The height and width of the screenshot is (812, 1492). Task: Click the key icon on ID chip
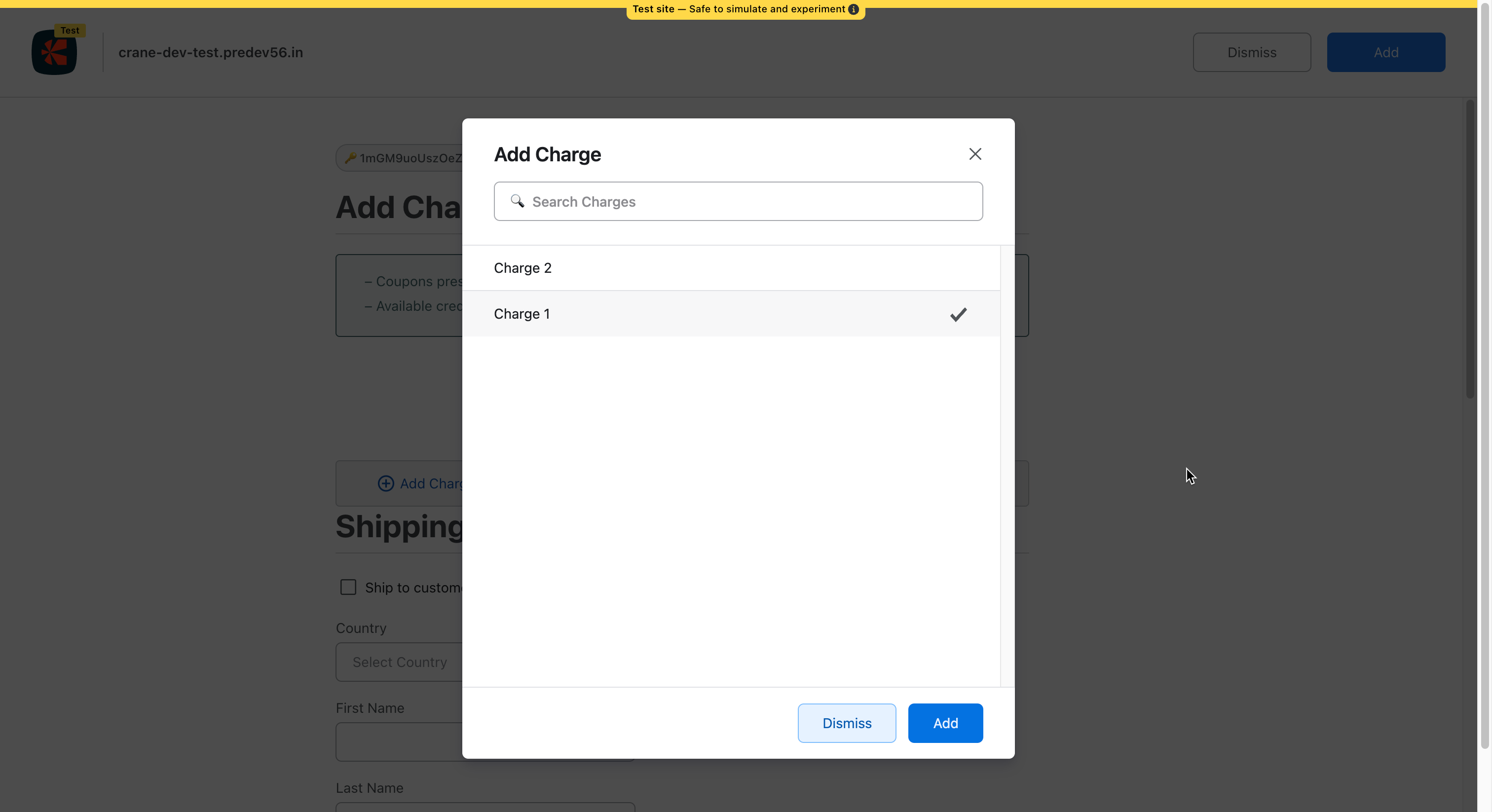pyautogui.click(x=350, y=158)
